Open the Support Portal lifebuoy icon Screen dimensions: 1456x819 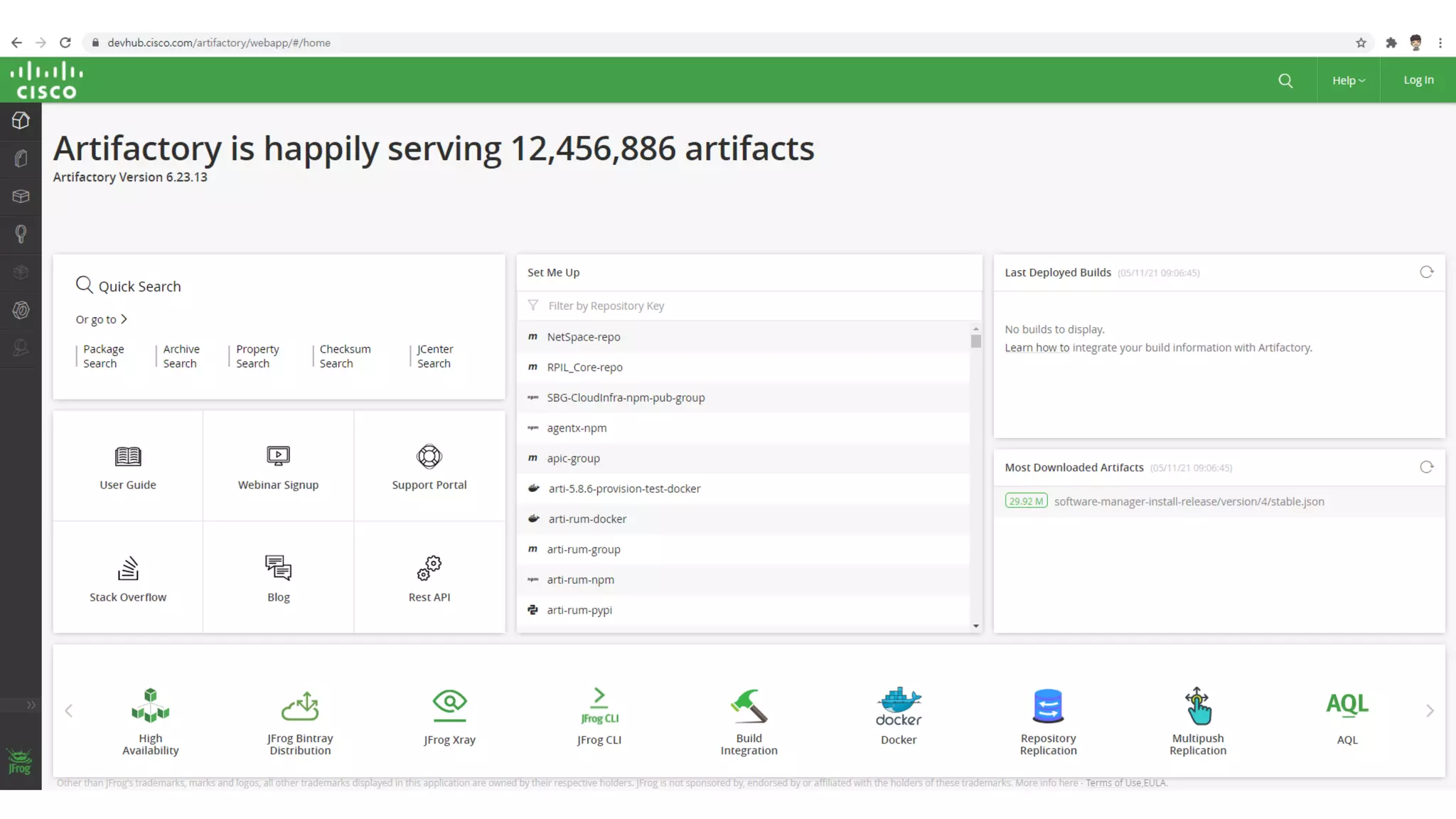[x=429, y=456]
